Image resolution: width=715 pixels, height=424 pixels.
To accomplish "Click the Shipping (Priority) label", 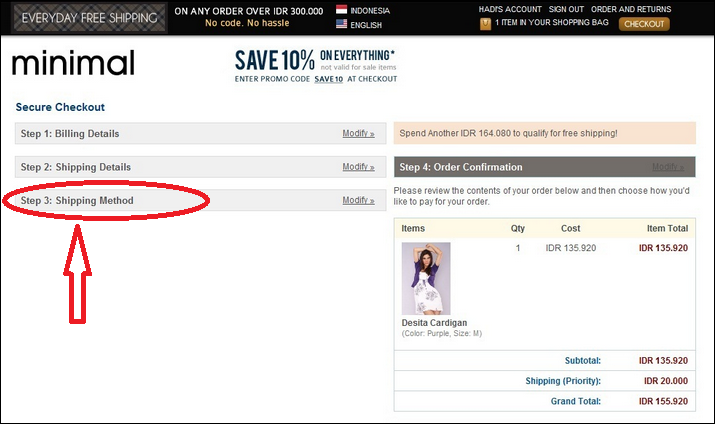I will pyautogui.click(x=563, y=381).
